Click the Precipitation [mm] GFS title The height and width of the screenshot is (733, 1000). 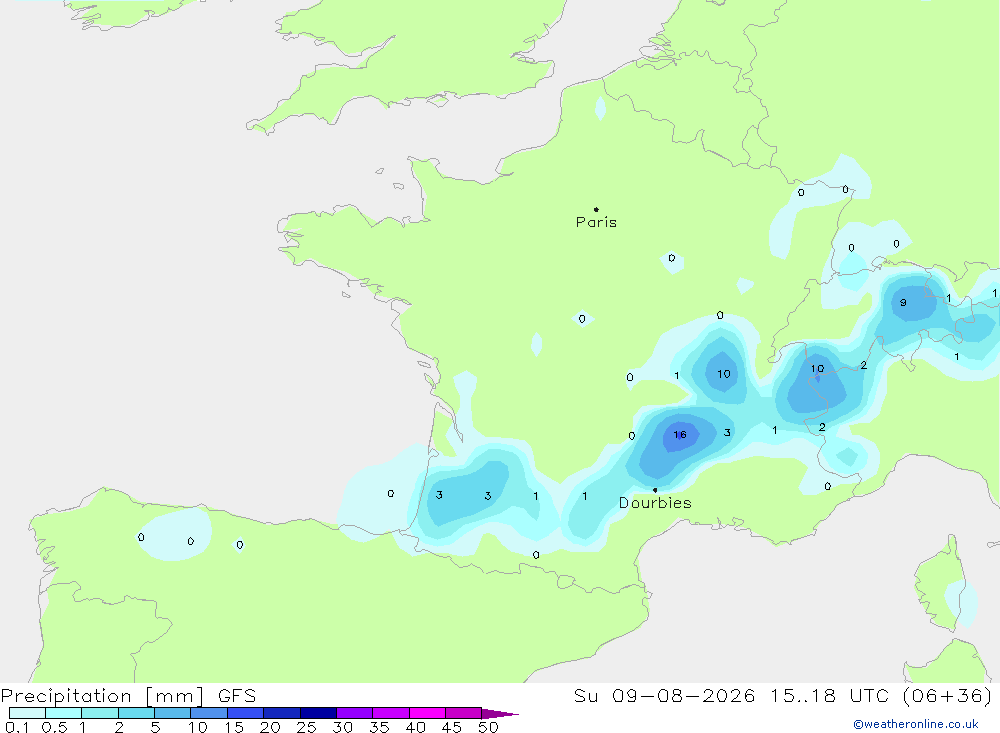[x=128, y=695]
